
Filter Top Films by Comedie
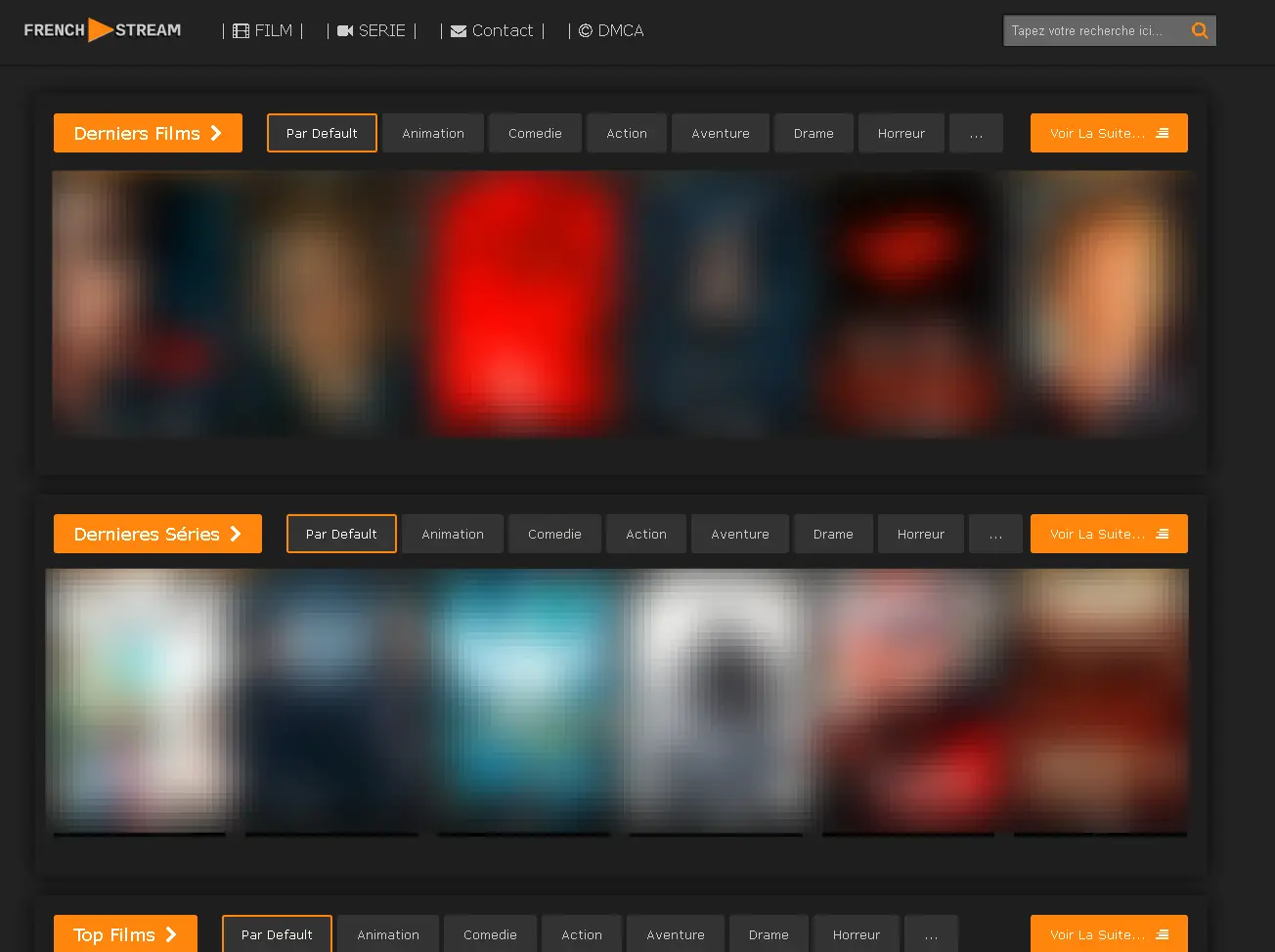(x=490, y=934)
